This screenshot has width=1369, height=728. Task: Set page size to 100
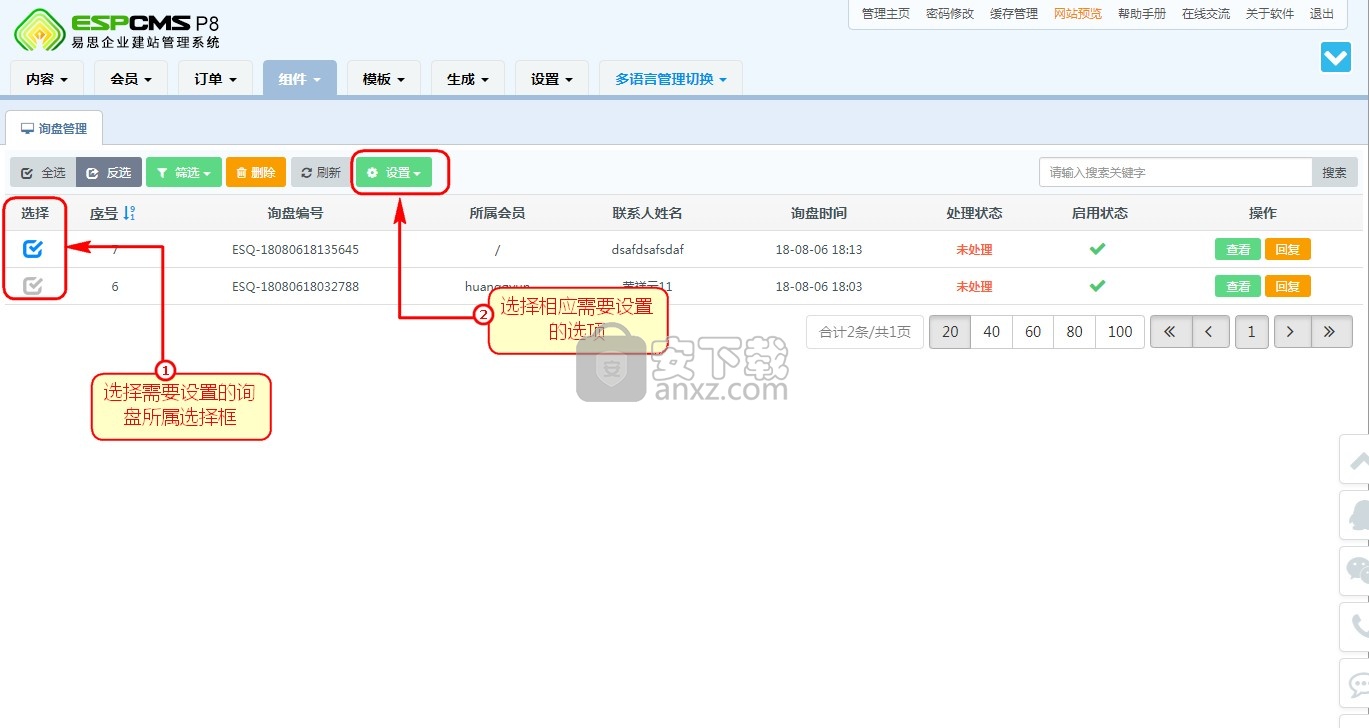[1120, 332]
